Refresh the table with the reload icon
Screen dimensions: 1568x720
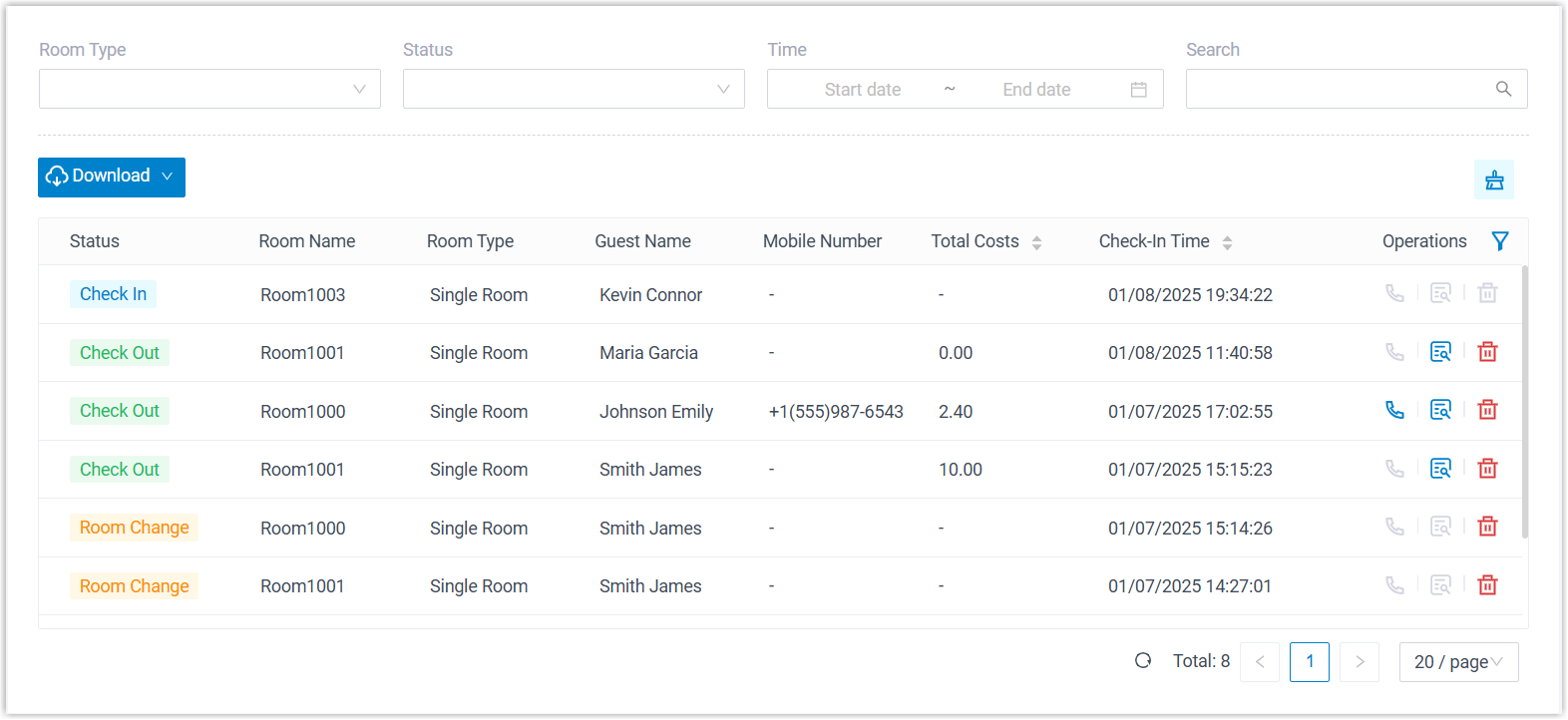1143,660
